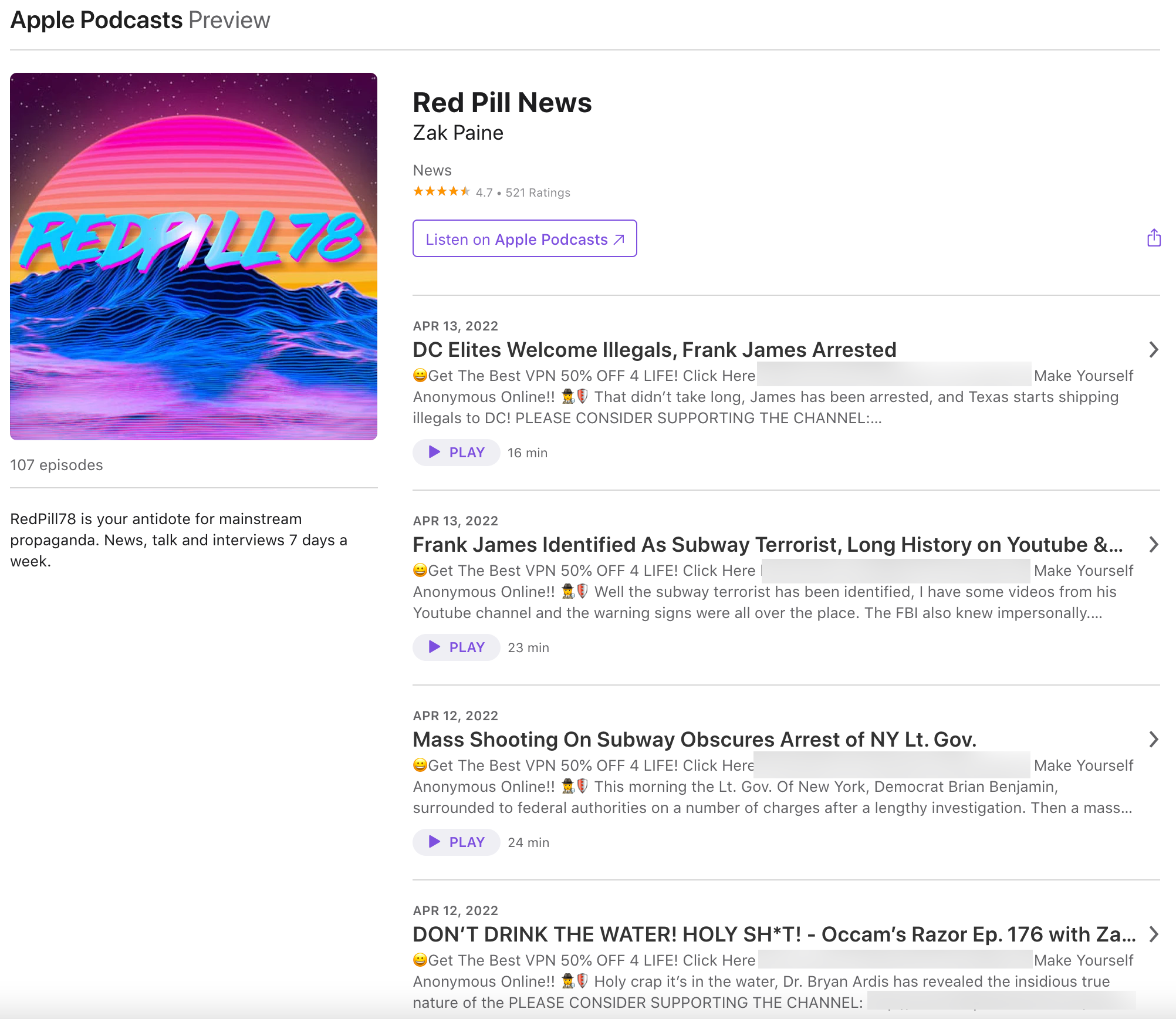The image size is (1176, 1019).
Task: Click the Apple Podcasts Preview header
Action: [x=140, y=20]
